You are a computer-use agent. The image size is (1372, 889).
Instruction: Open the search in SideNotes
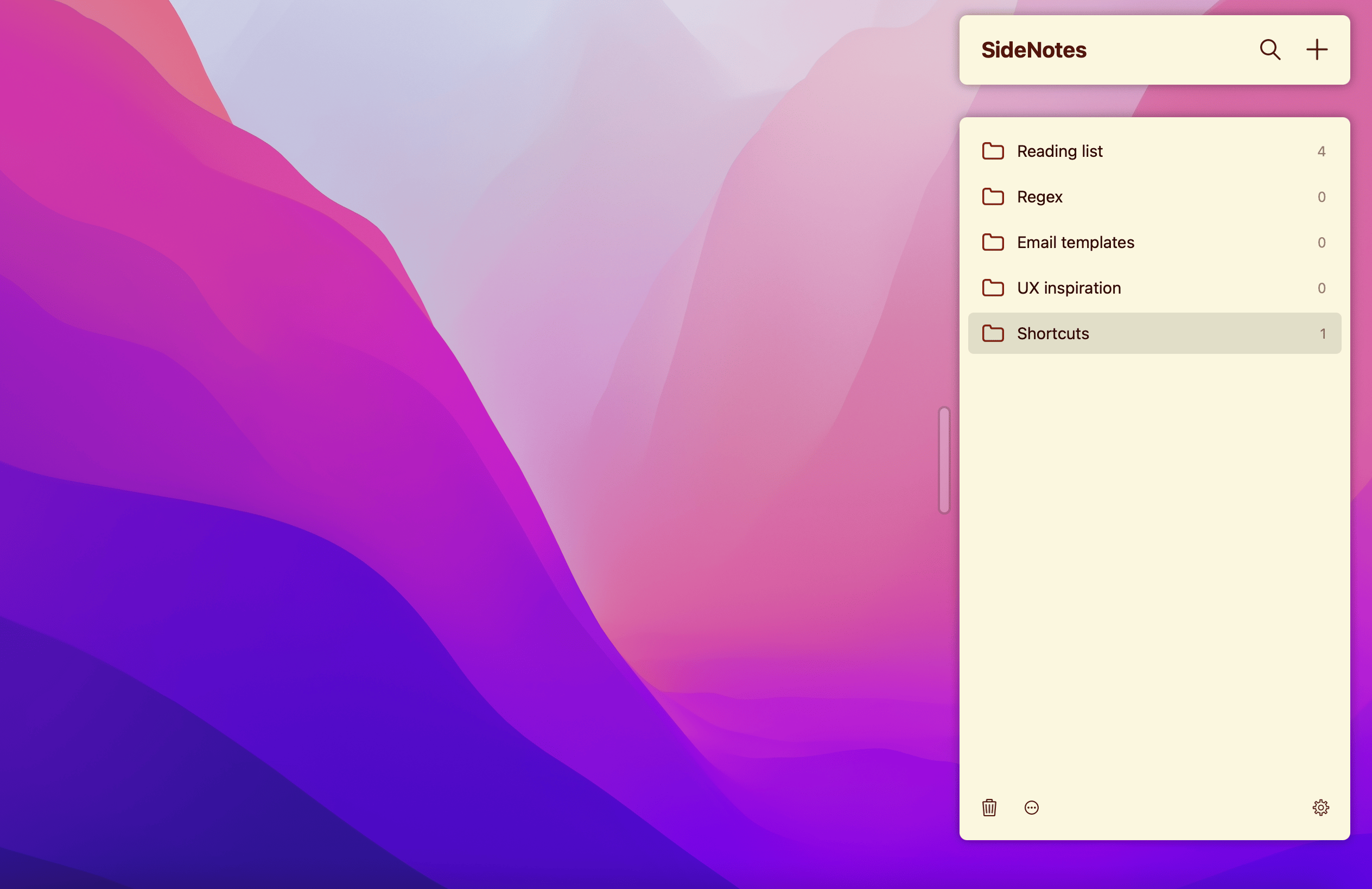point(1270,50)
